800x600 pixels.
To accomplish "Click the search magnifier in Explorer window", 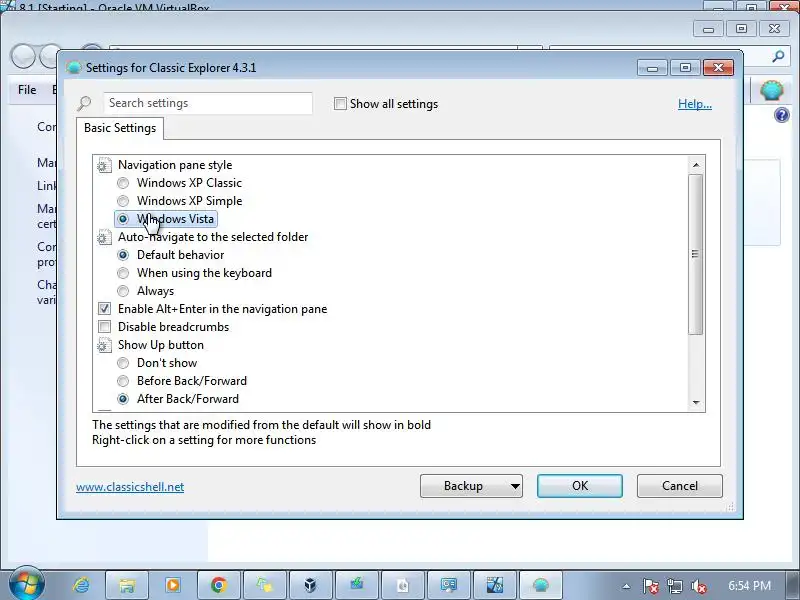I will tap(778, 56).
